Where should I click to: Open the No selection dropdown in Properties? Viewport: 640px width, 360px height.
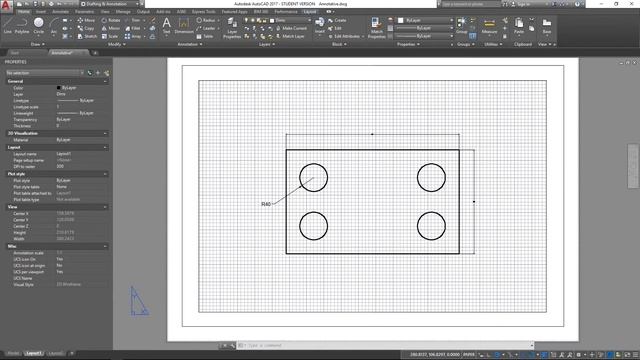44,73
